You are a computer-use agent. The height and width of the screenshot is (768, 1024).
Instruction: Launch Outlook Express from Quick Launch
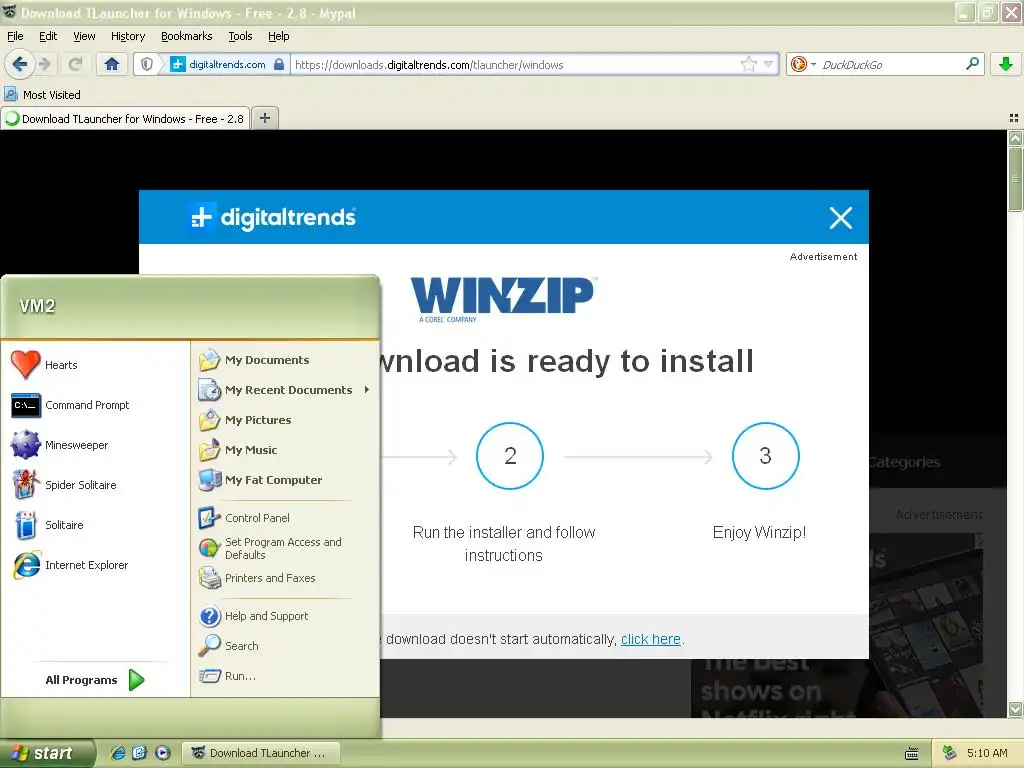point(140,753)
